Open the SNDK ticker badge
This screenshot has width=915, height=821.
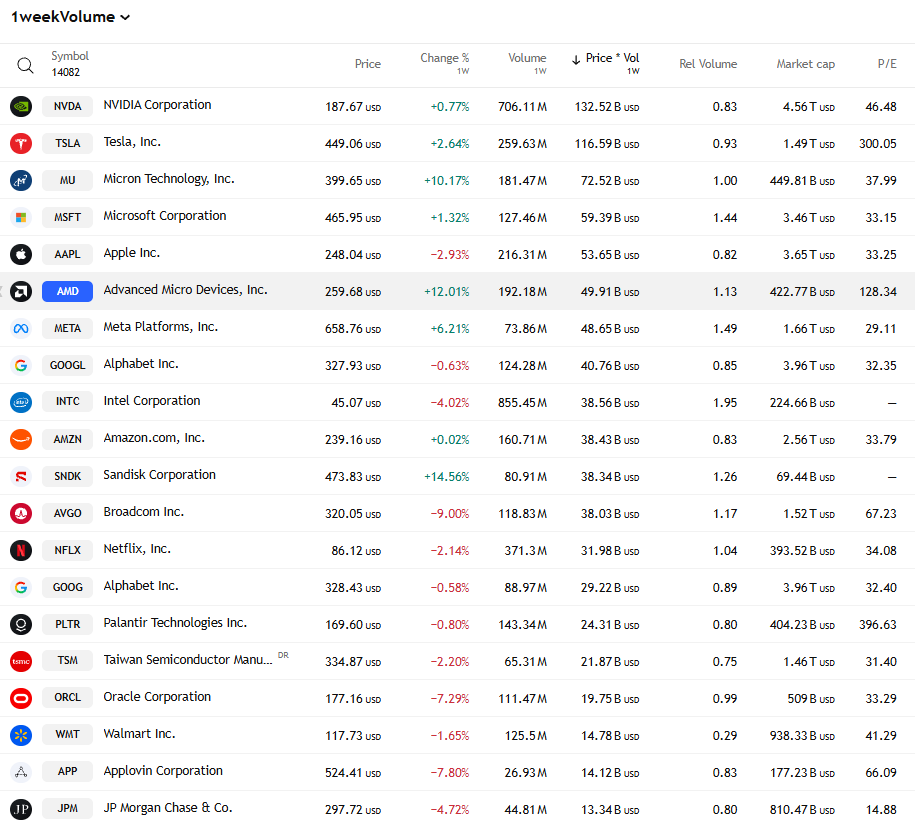[68, 476]
